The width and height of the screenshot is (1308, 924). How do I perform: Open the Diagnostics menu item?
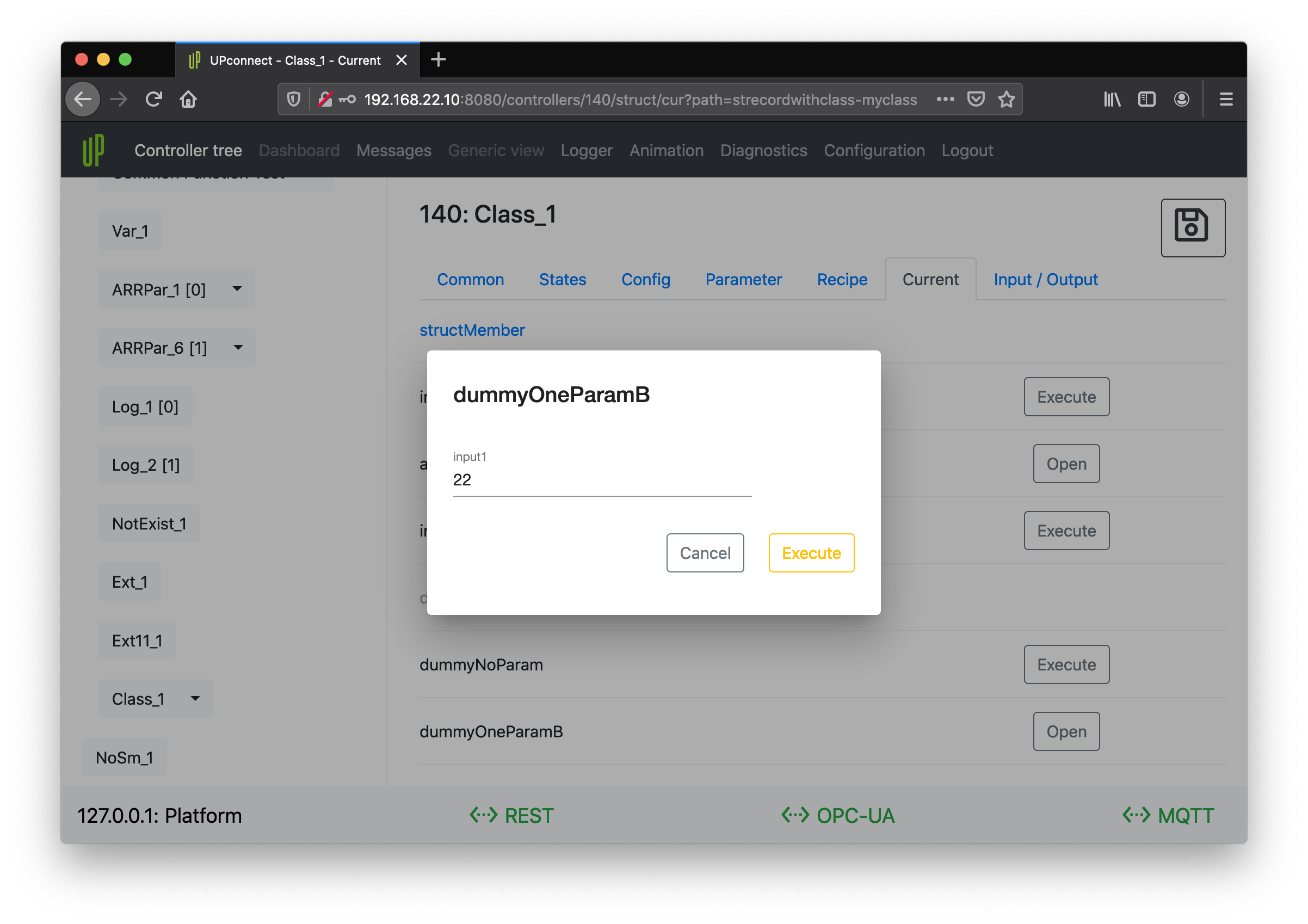pos(763,150)
